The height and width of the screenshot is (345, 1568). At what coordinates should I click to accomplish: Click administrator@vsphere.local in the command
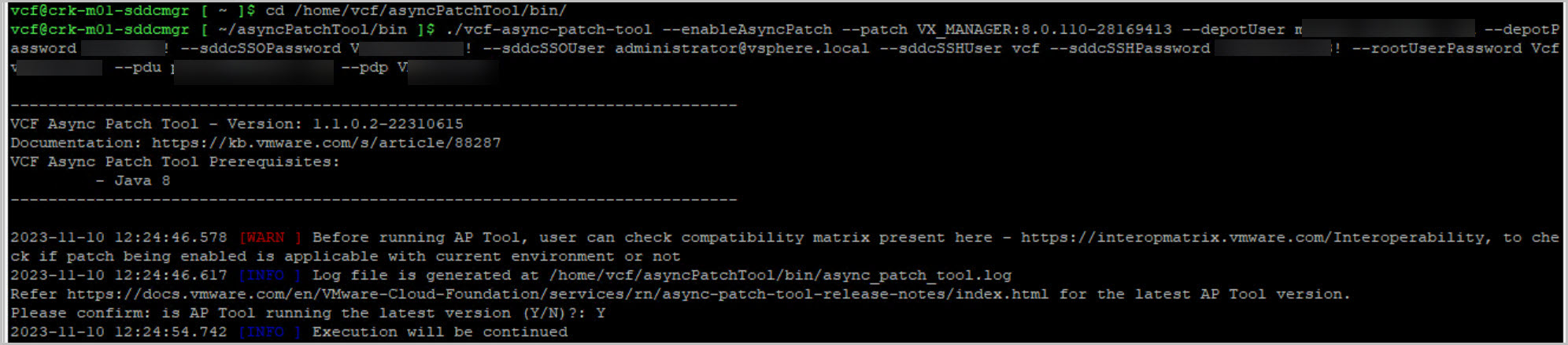click(x=741, y=48)
